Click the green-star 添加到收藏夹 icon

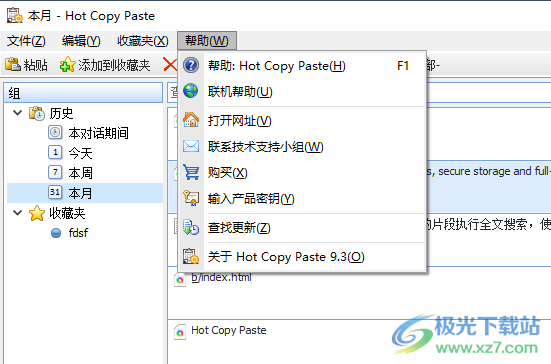tap(67, 65)
